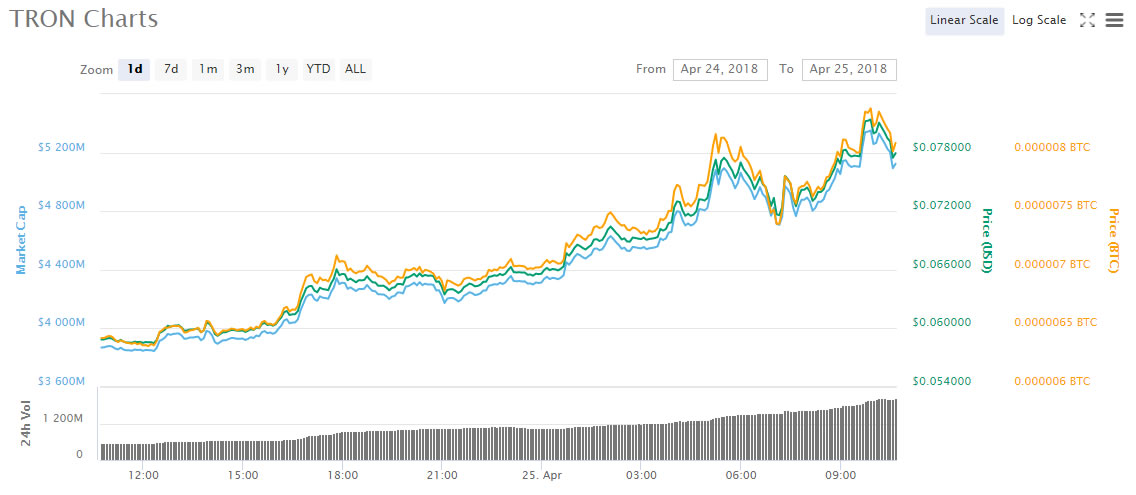
Task: Select the 7d zoom range
Action: click(x=171, y=70)
